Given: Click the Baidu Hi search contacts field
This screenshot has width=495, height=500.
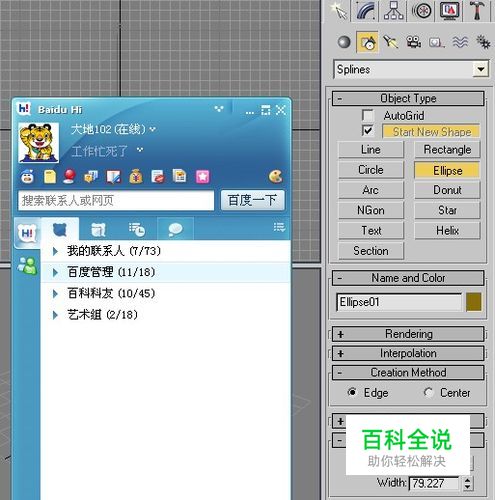Looking at the screenshot, I should point(116,200).
